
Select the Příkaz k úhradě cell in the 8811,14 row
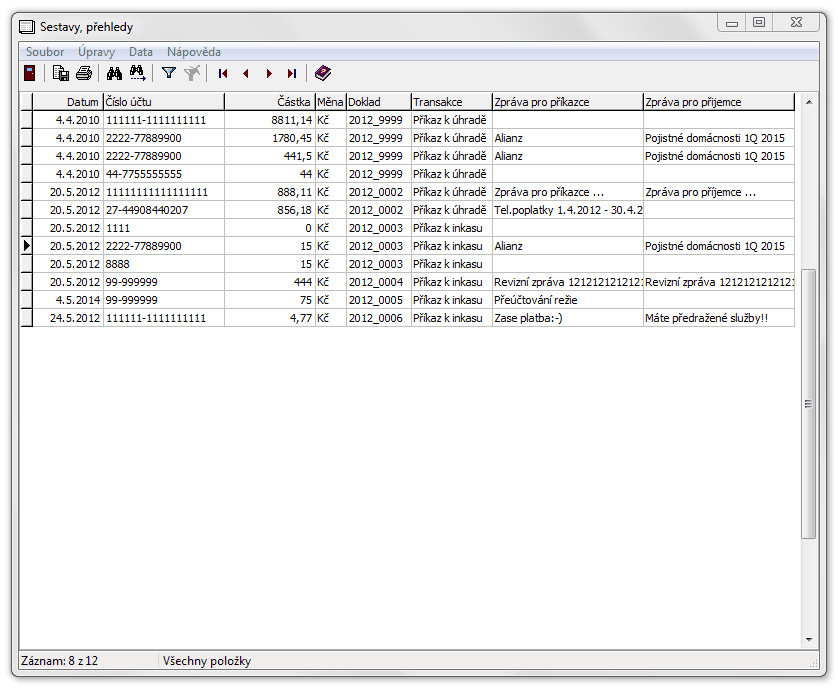[x=452, y=120]
